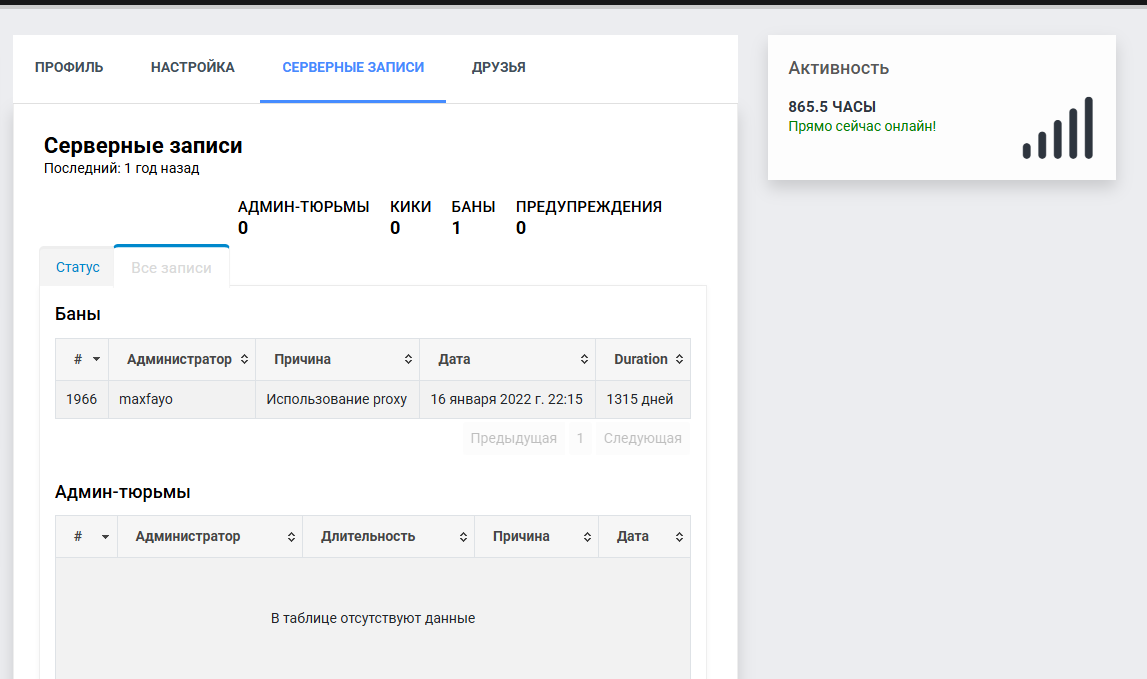Sort Баны table by Duration sort icon

click(x=679, y=359)
